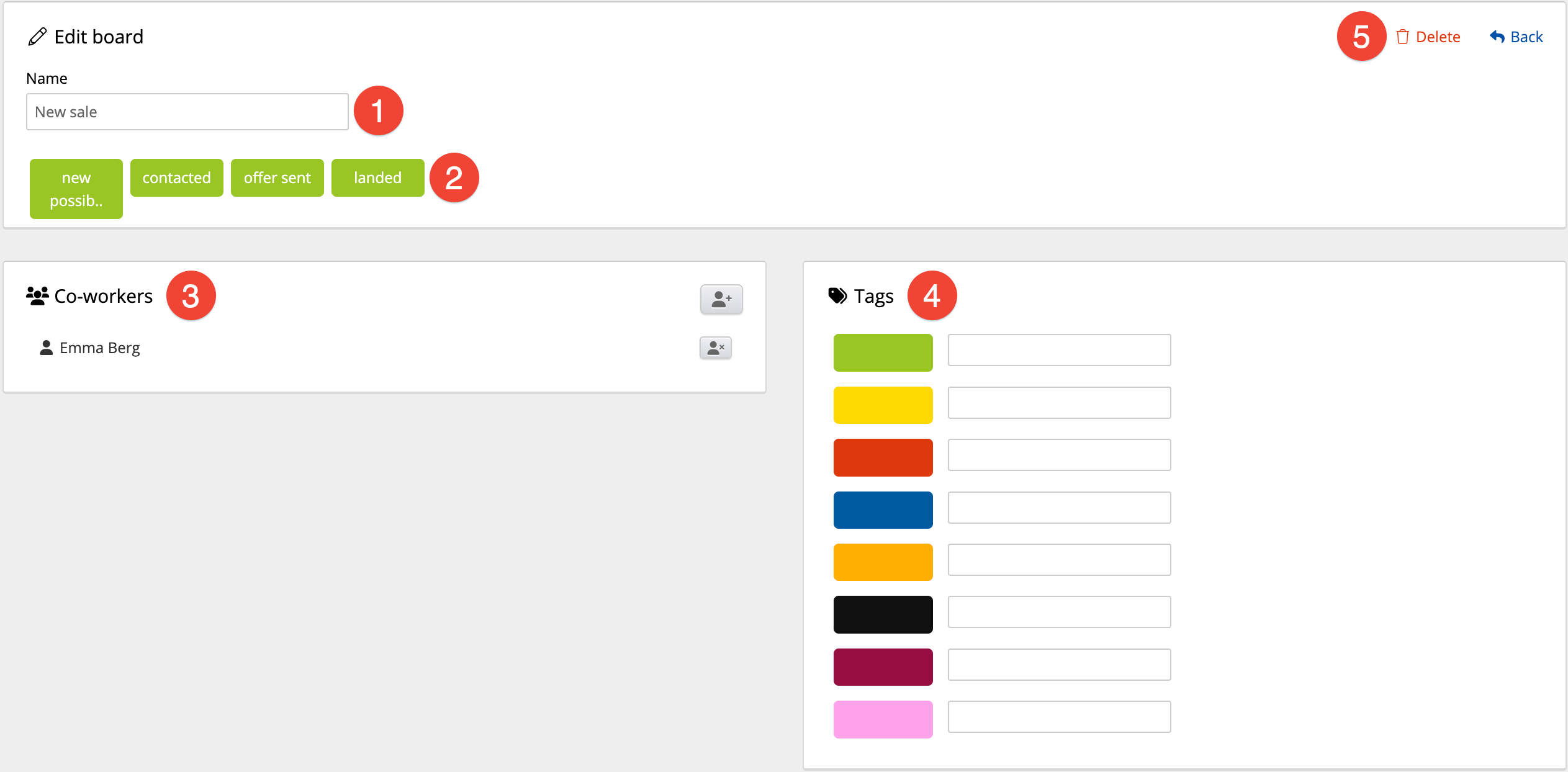The width and height of the screenshot is (1568, 772).
Task: Open the 'offer sent' column
Action: (x=277, y=178)
